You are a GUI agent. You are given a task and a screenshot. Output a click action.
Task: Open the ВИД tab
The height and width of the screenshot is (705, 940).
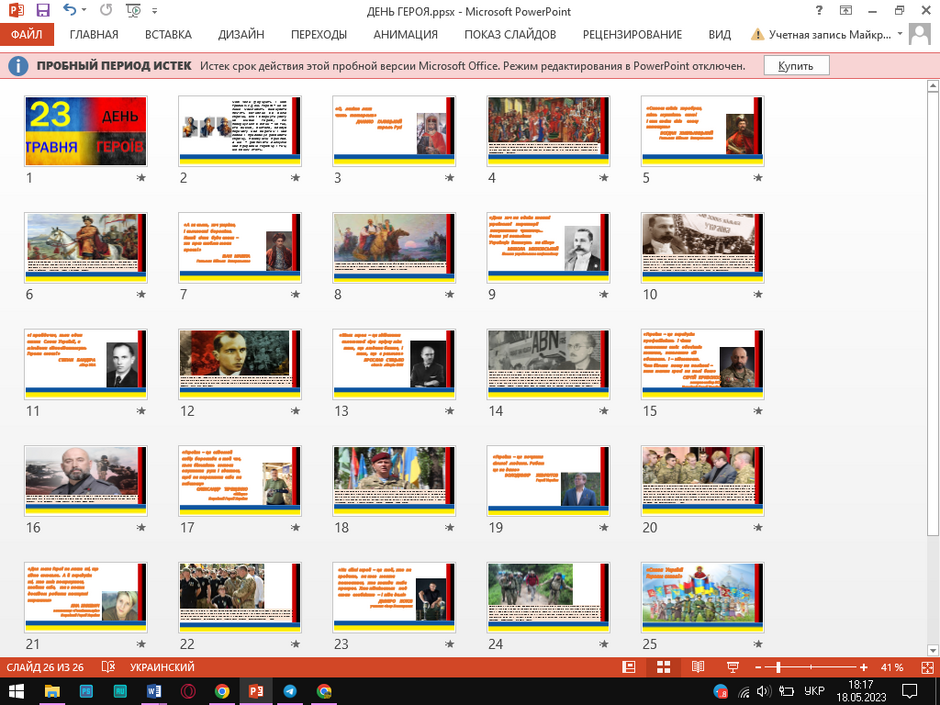pos(719,34)
